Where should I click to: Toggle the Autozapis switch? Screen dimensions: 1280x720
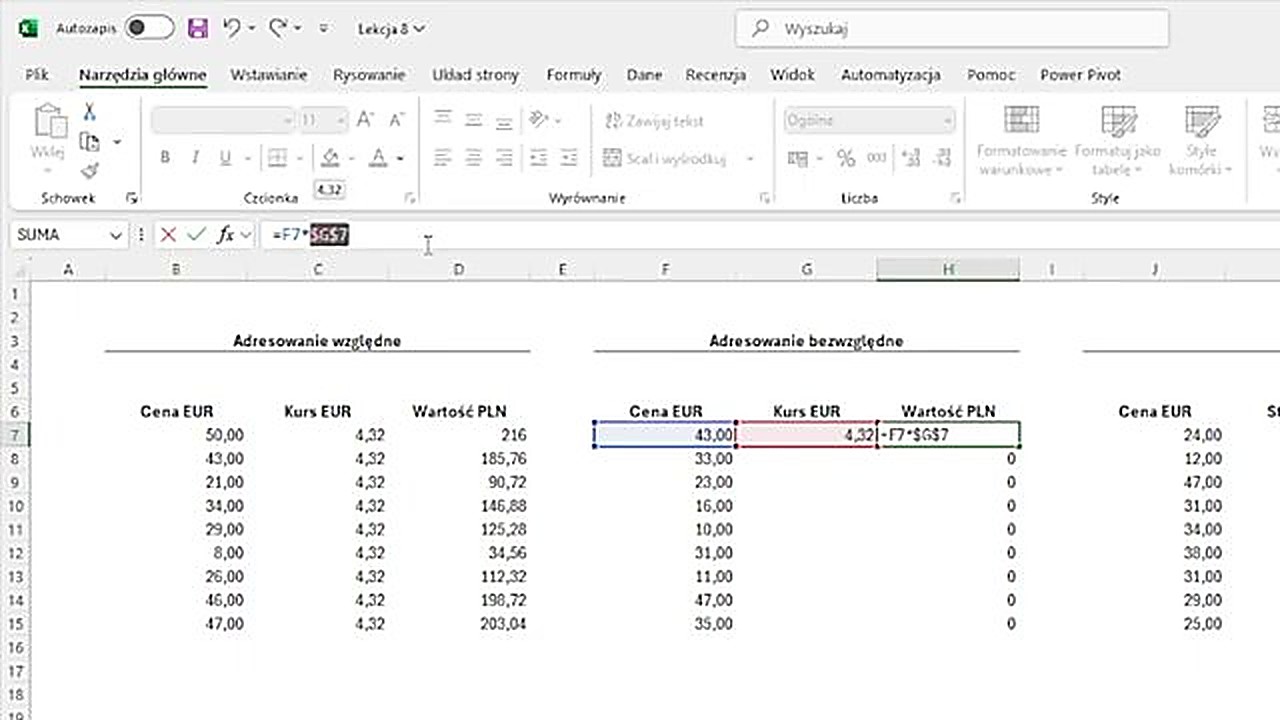tap(149, 29)
